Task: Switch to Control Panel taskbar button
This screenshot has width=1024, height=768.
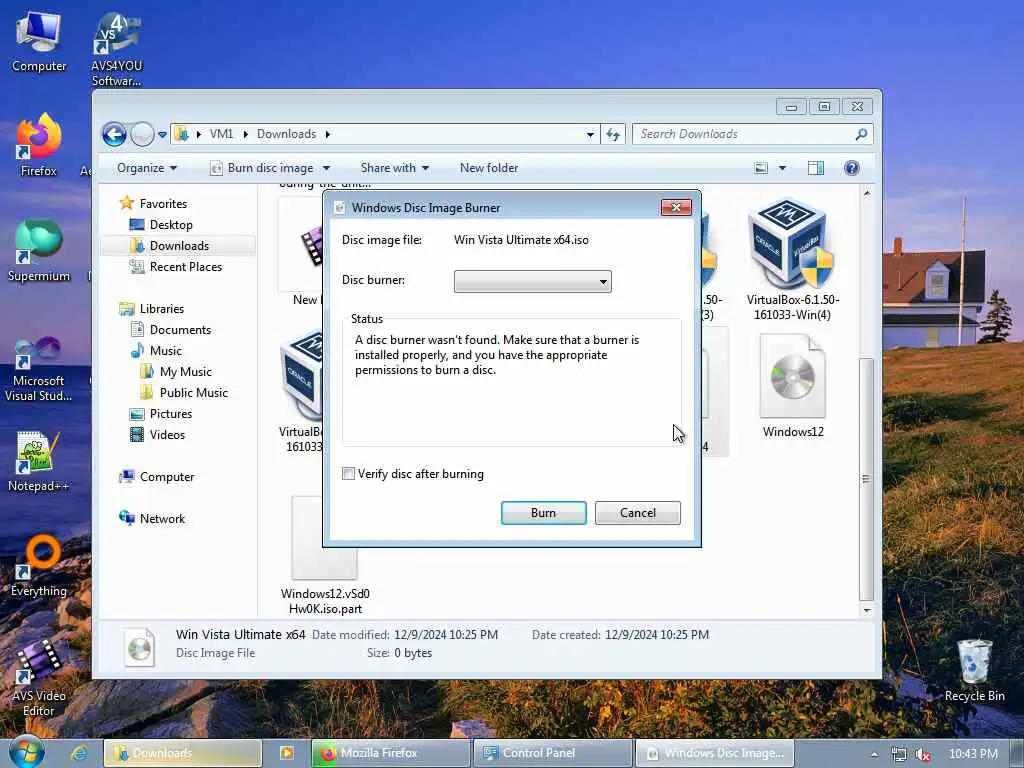Action: [x=552, y=753]
